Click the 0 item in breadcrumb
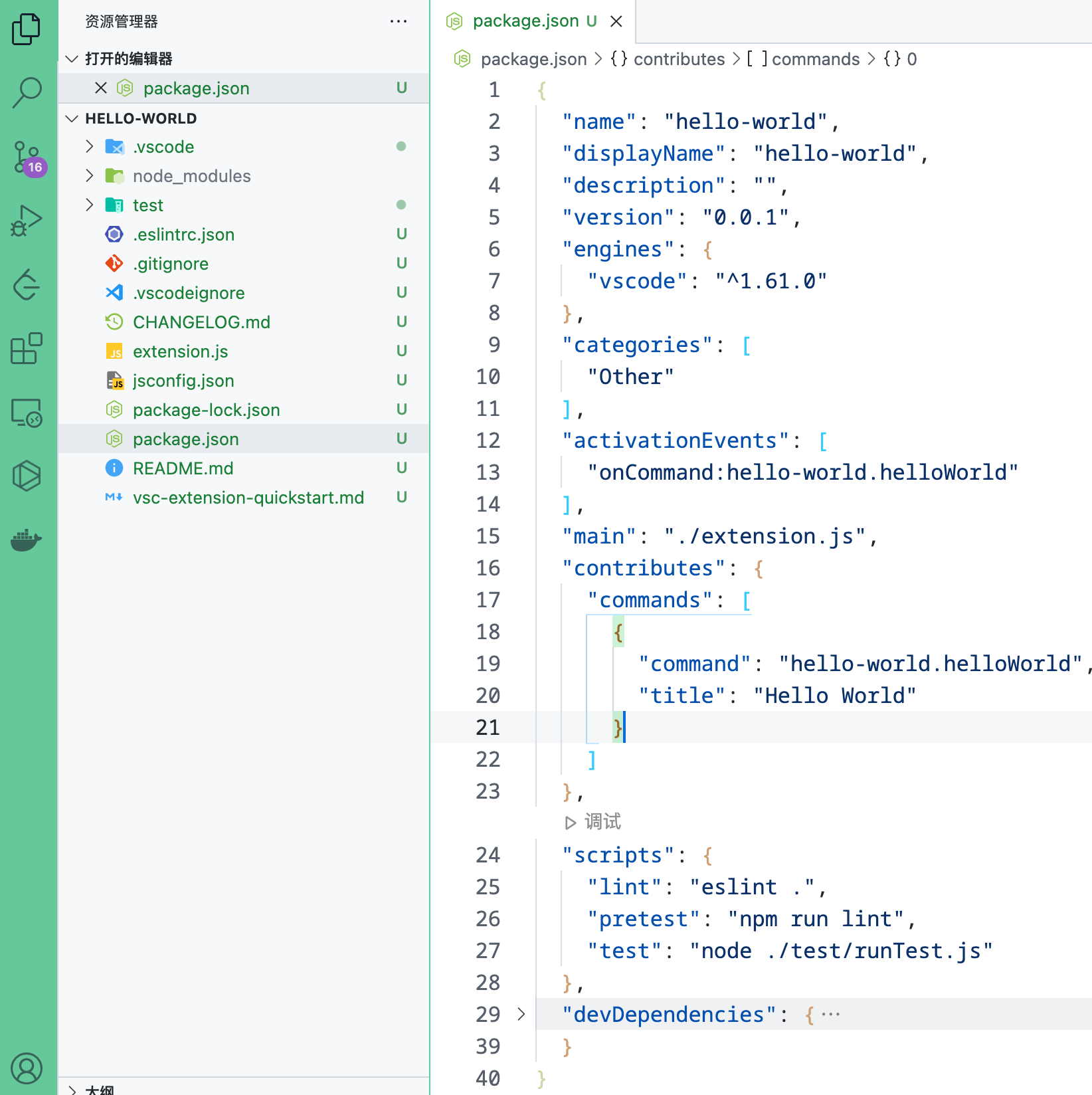The image size is (1092, 1095). click(912, 59)
